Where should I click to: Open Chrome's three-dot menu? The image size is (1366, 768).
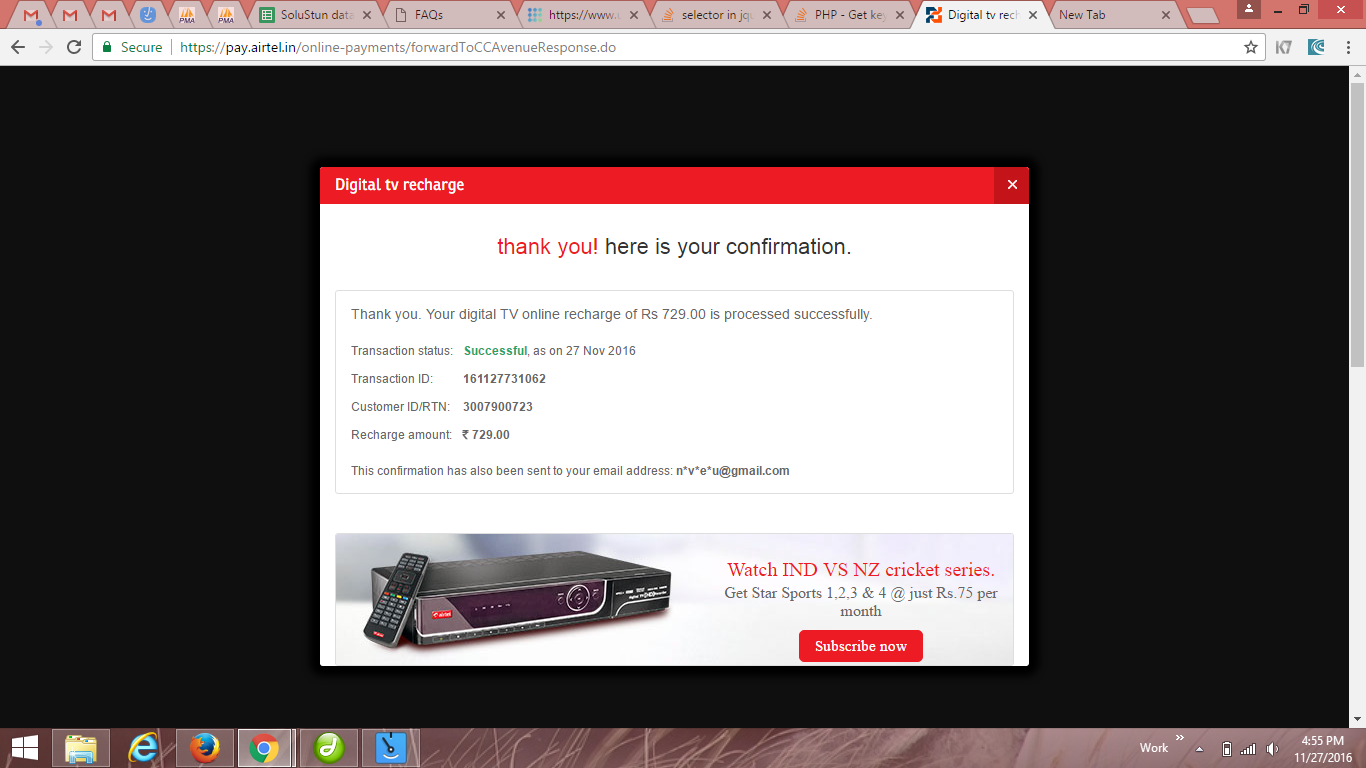1348,47
